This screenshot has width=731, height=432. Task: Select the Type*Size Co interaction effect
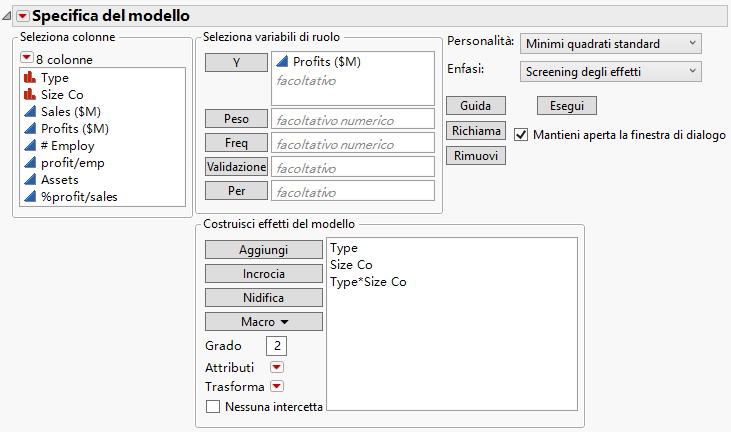[x=368, y=282]
